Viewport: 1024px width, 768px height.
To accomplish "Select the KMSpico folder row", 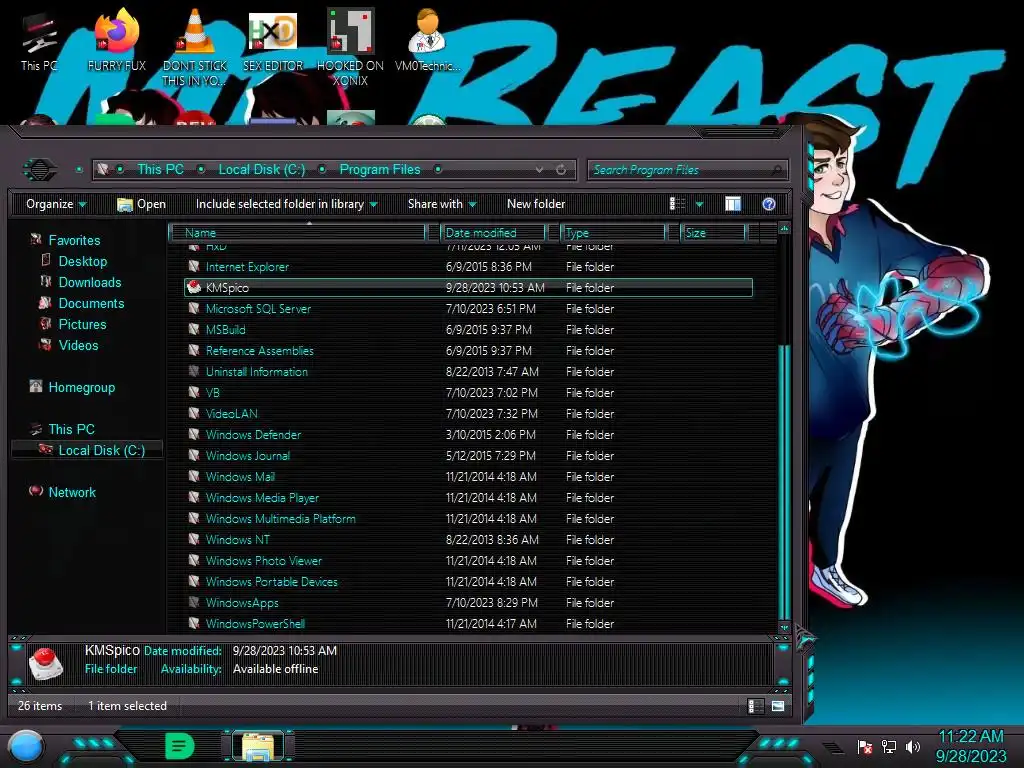I will point(469,287).
